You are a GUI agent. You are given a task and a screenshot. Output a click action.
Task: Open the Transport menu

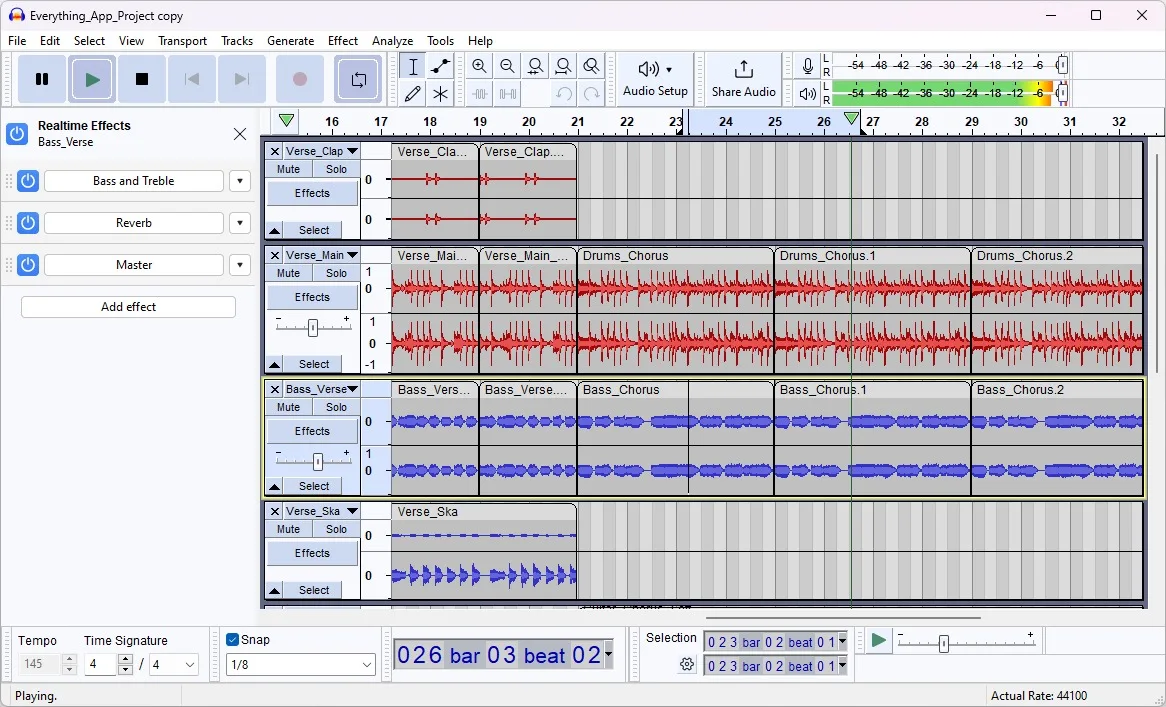click(x=182, y=41)
